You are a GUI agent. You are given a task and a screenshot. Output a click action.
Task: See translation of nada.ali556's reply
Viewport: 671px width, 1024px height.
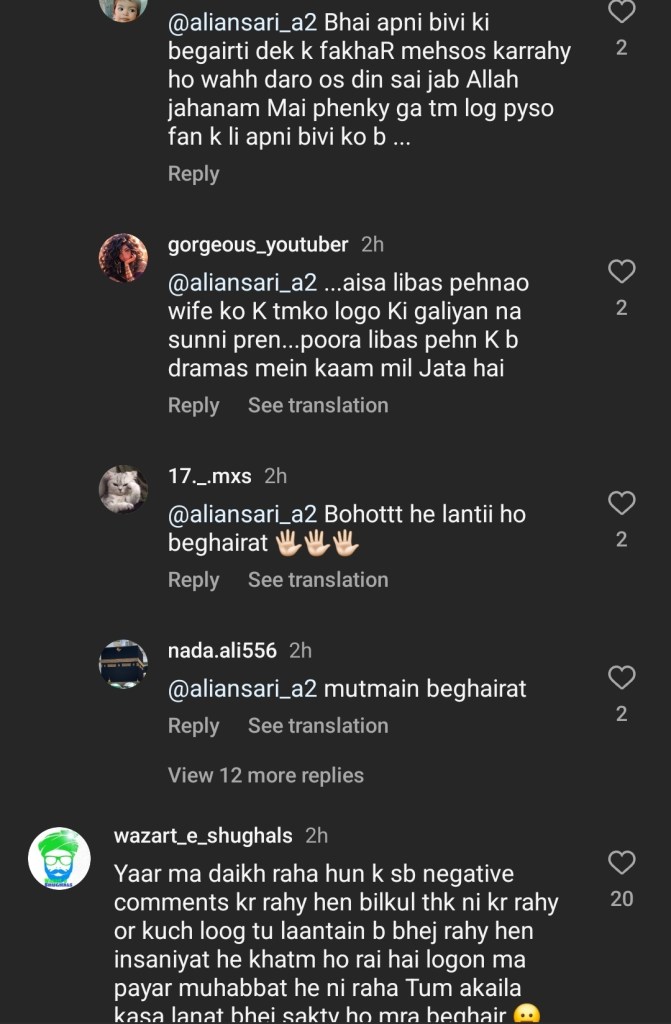pos(318,725)
